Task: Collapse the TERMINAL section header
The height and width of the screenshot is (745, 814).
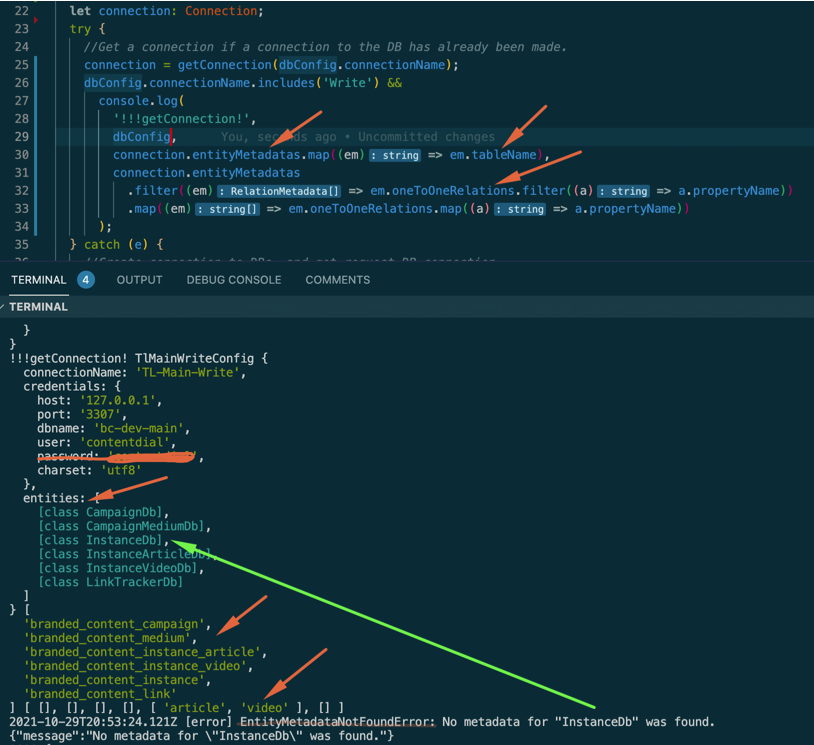Action: point(38,307)
